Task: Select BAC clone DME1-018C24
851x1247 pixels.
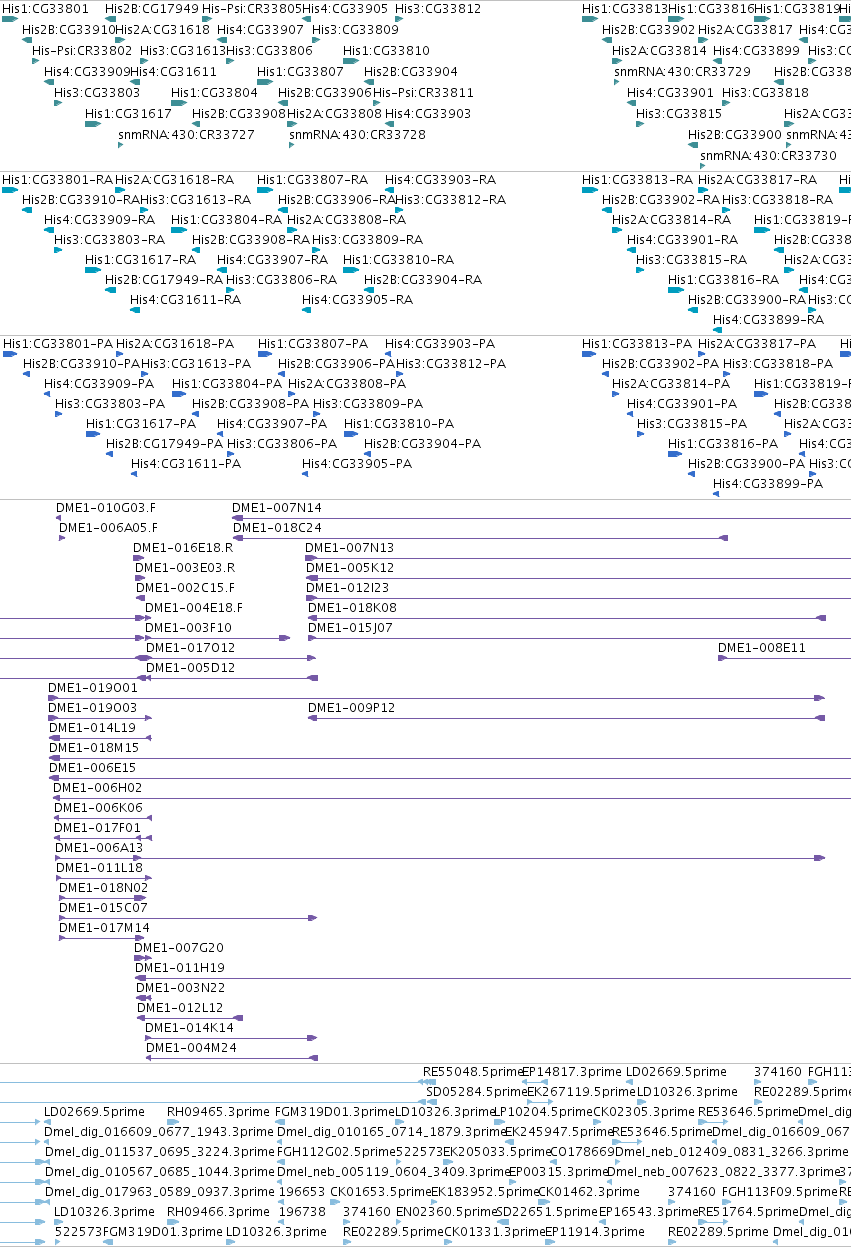Action: pos(277,528)
